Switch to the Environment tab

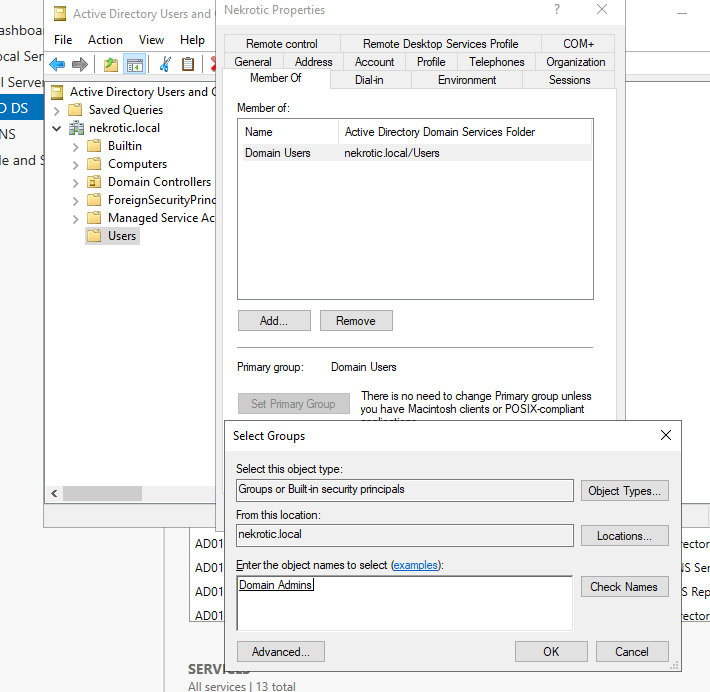point(467,80)
